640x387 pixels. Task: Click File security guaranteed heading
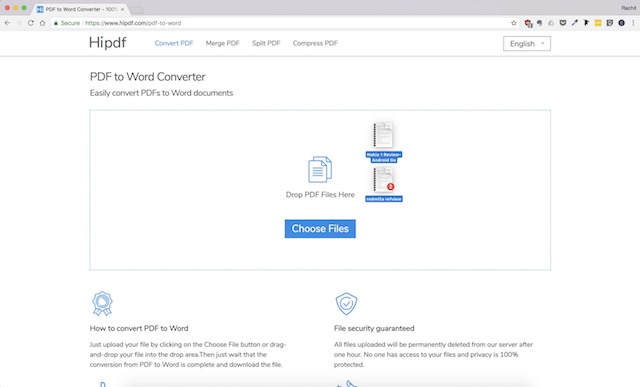click(374, 328)
